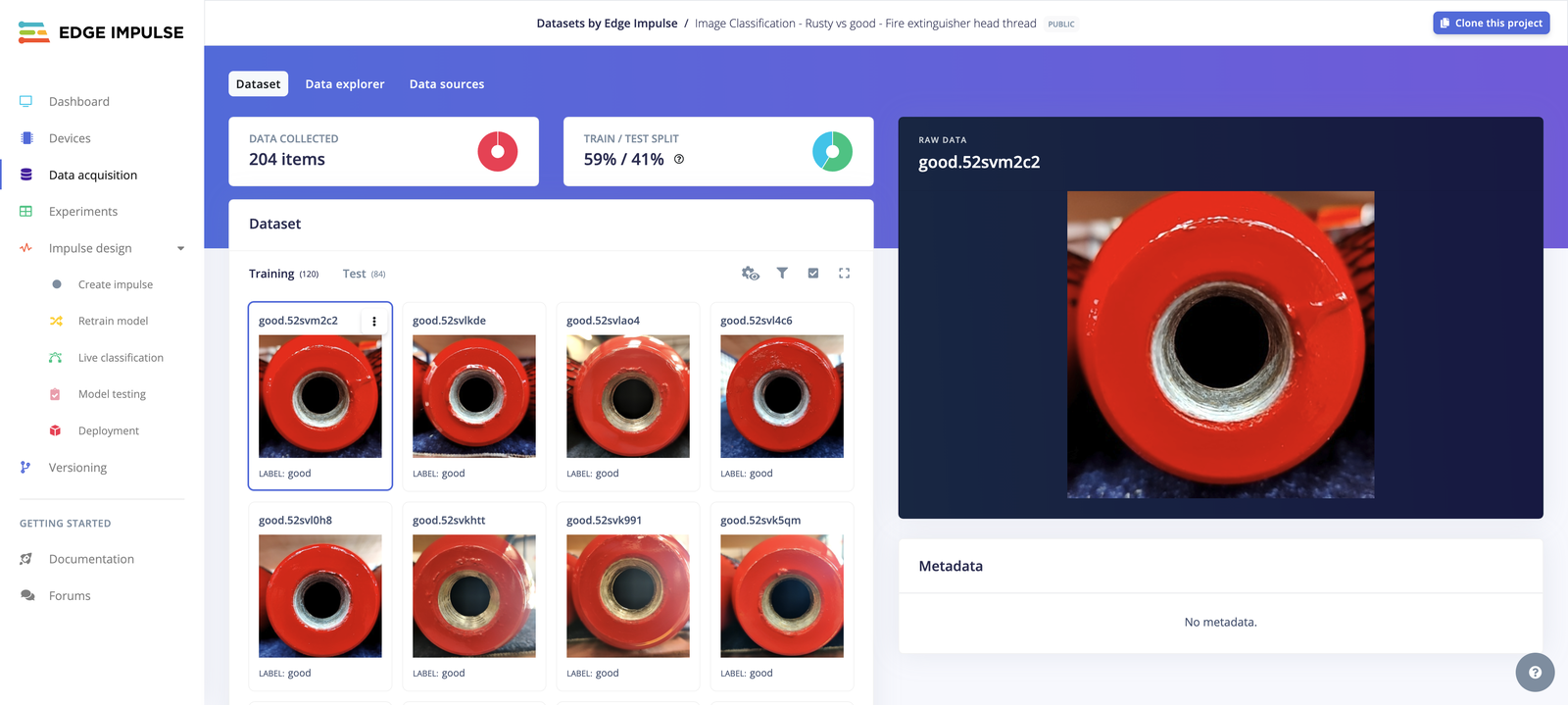Viewport: 1568px width, 705px height.
Task: Click the PUBLIC badge
Action: pos(1061,24)
